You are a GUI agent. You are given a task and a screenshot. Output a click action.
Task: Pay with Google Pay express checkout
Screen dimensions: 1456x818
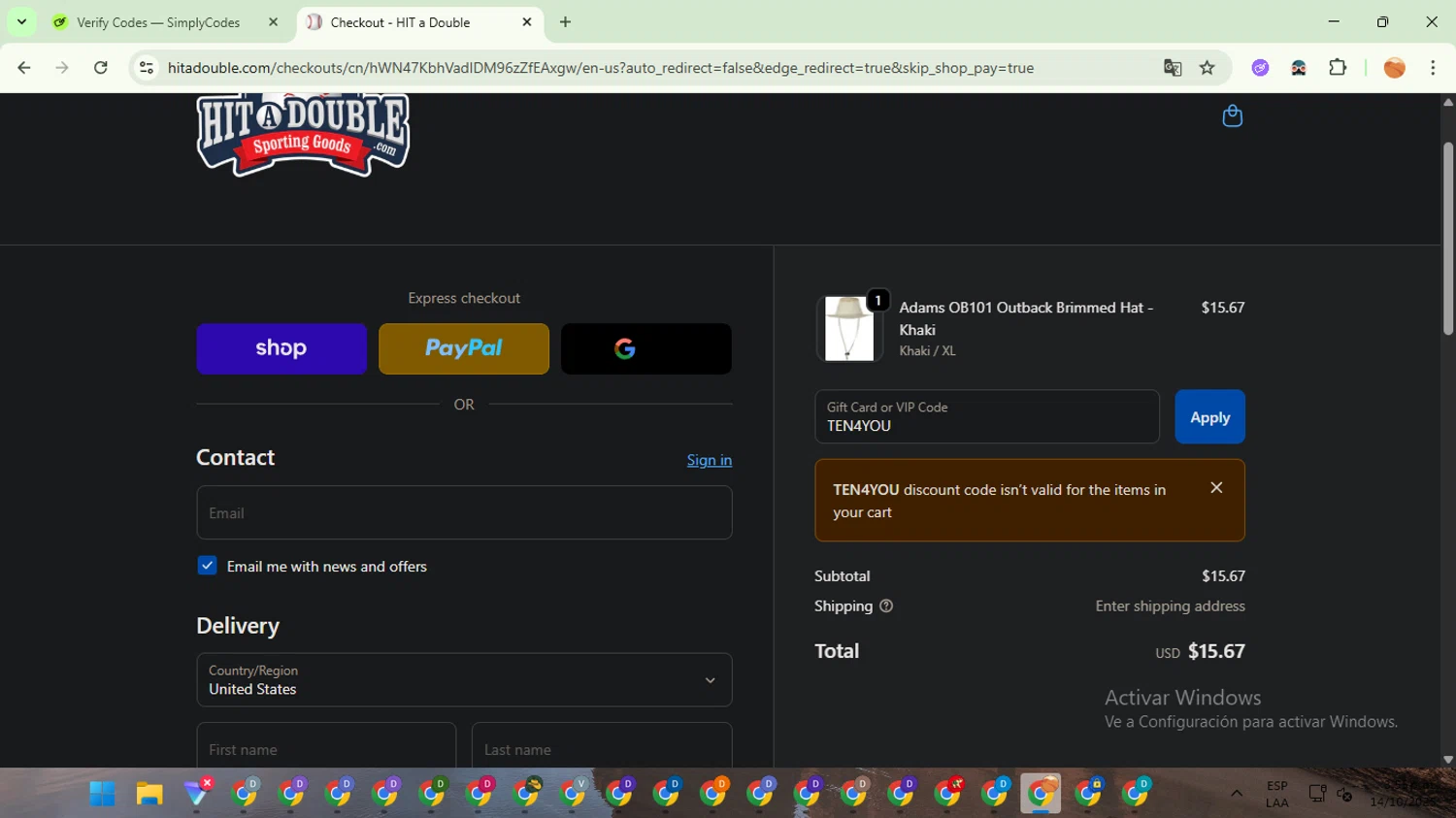click(x=646, y=348)
